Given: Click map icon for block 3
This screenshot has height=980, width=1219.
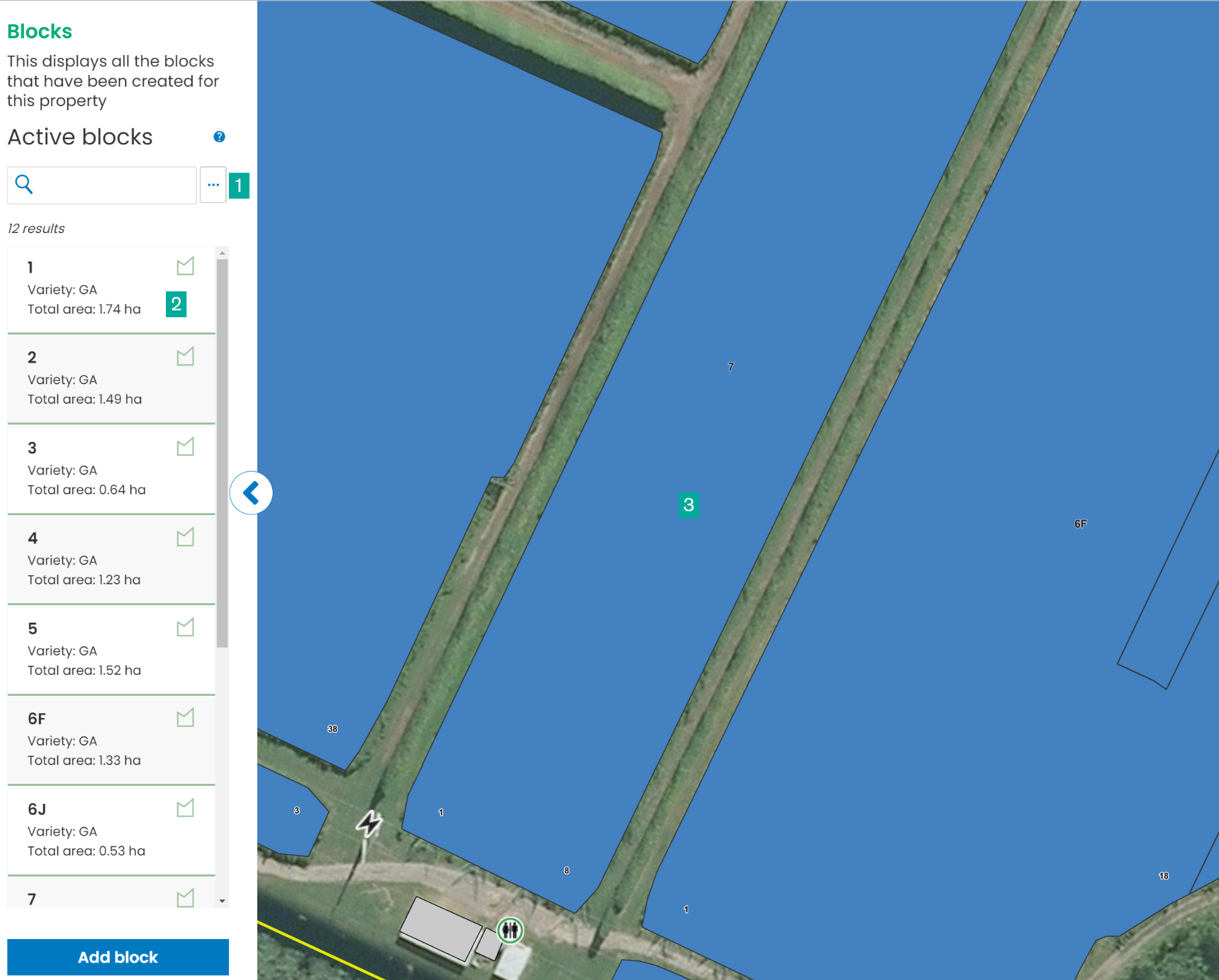Looking at the screenshot, I should (x=185, y=447).
